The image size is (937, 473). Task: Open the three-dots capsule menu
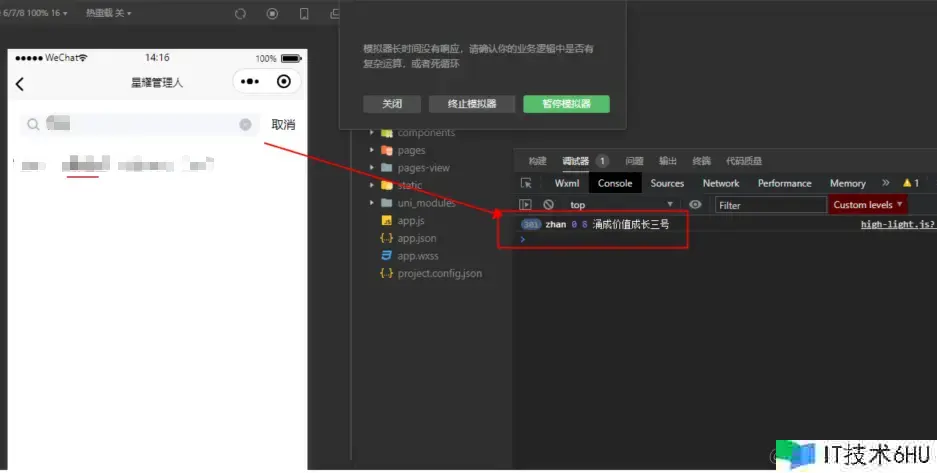[x=250, y=82]
